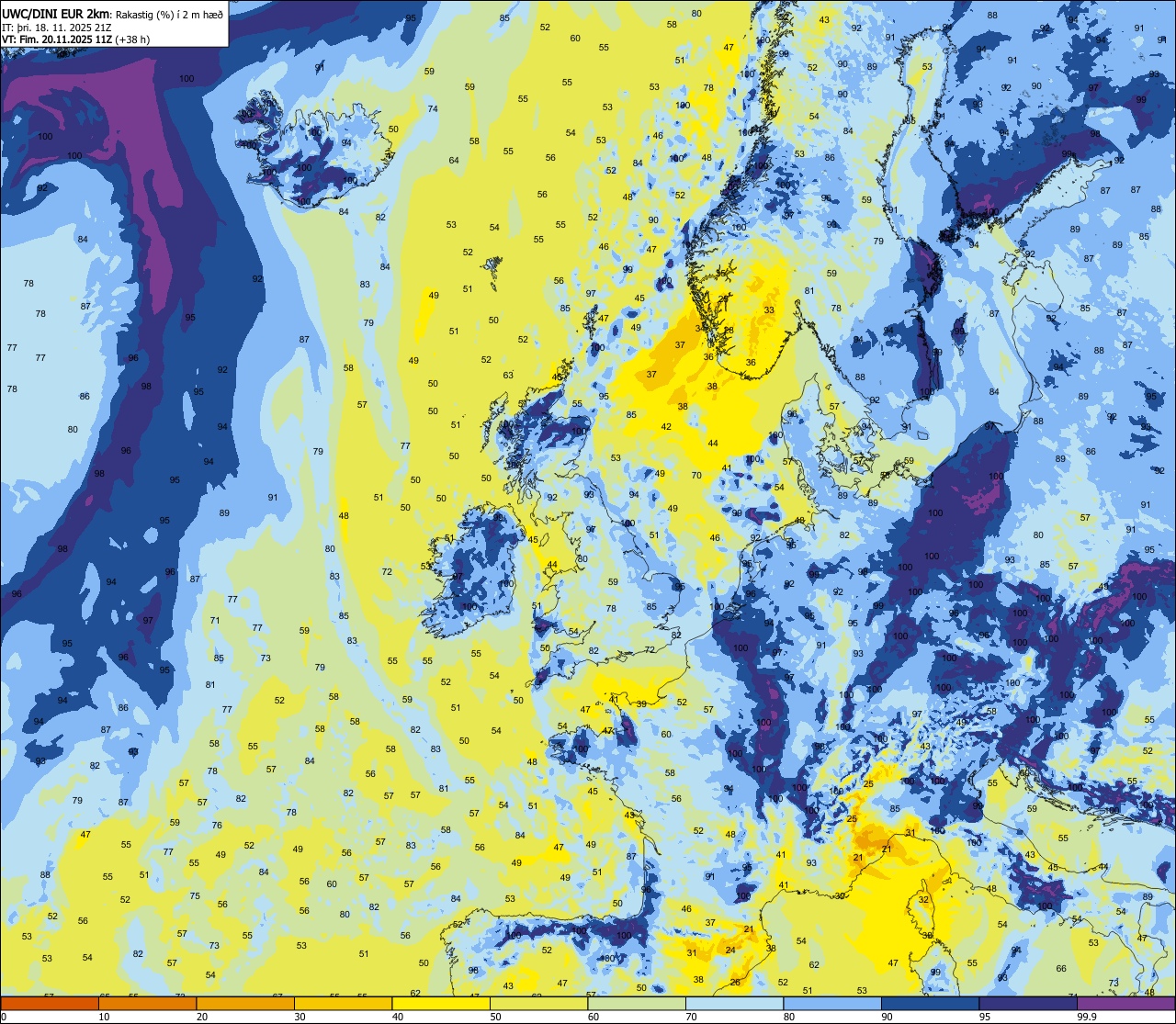The image size is (1176, 1024).
Task: Select the bright yellow 40–50 legend swatch
Action: click(441, 1004)
